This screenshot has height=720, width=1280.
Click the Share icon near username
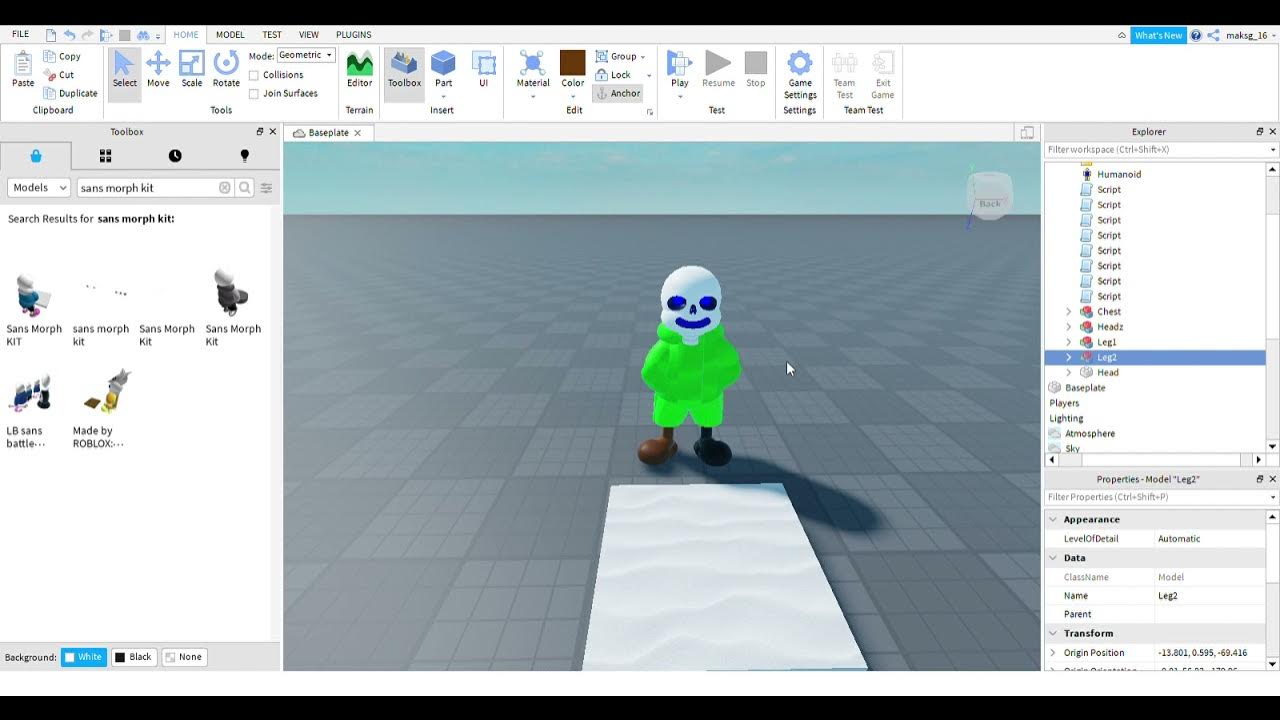[1213, 35]
